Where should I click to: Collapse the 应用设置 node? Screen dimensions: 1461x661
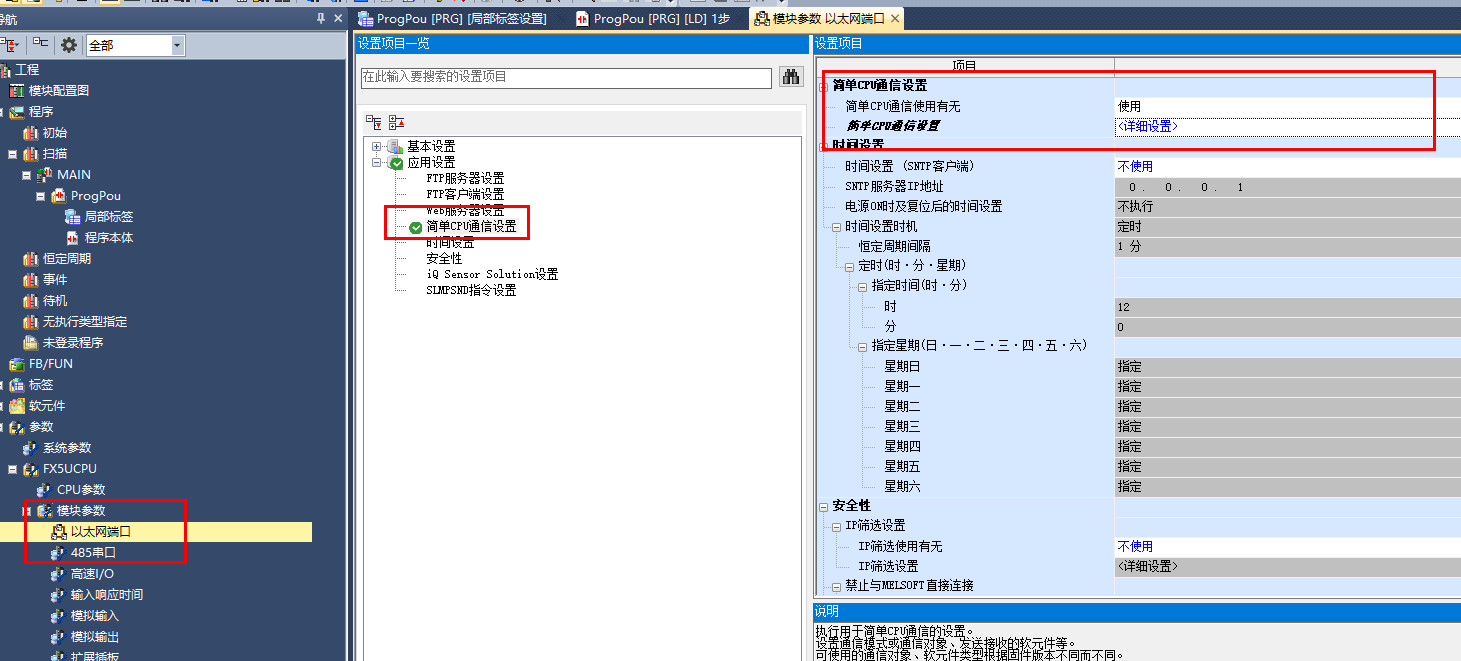(377, 162)
